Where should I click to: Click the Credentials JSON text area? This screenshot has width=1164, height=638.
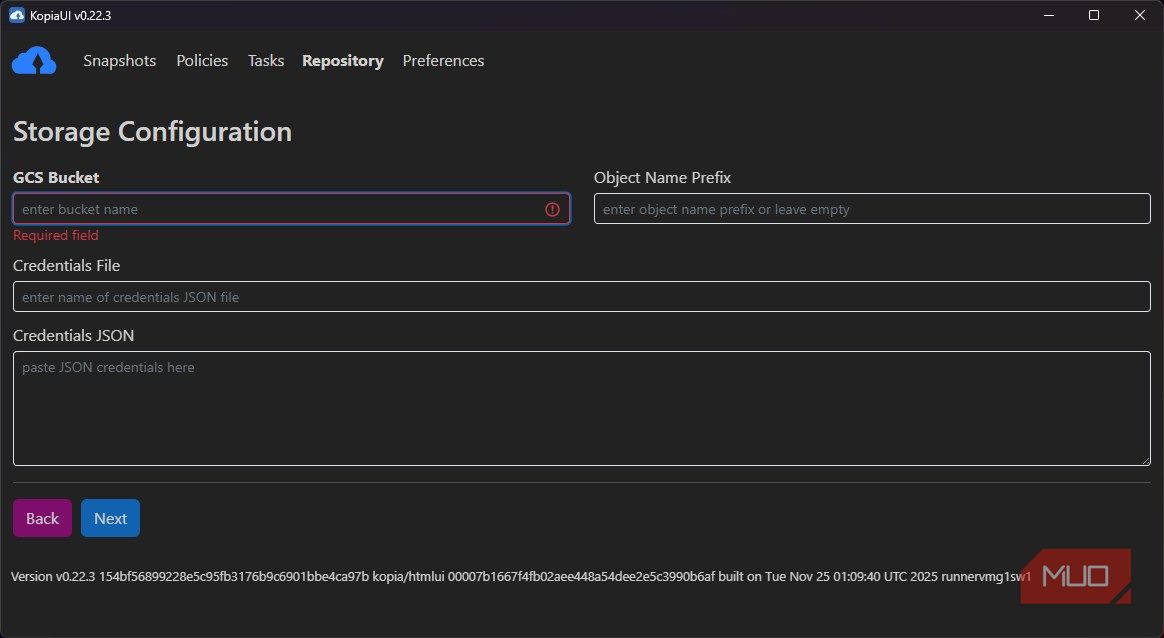coord(582,408)
